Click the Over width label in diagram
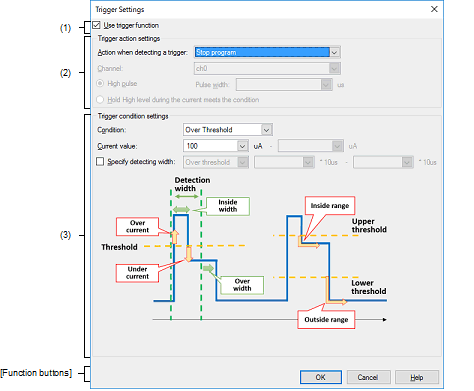The height and width of the screenshot is (391, 474). click(242, 285)
